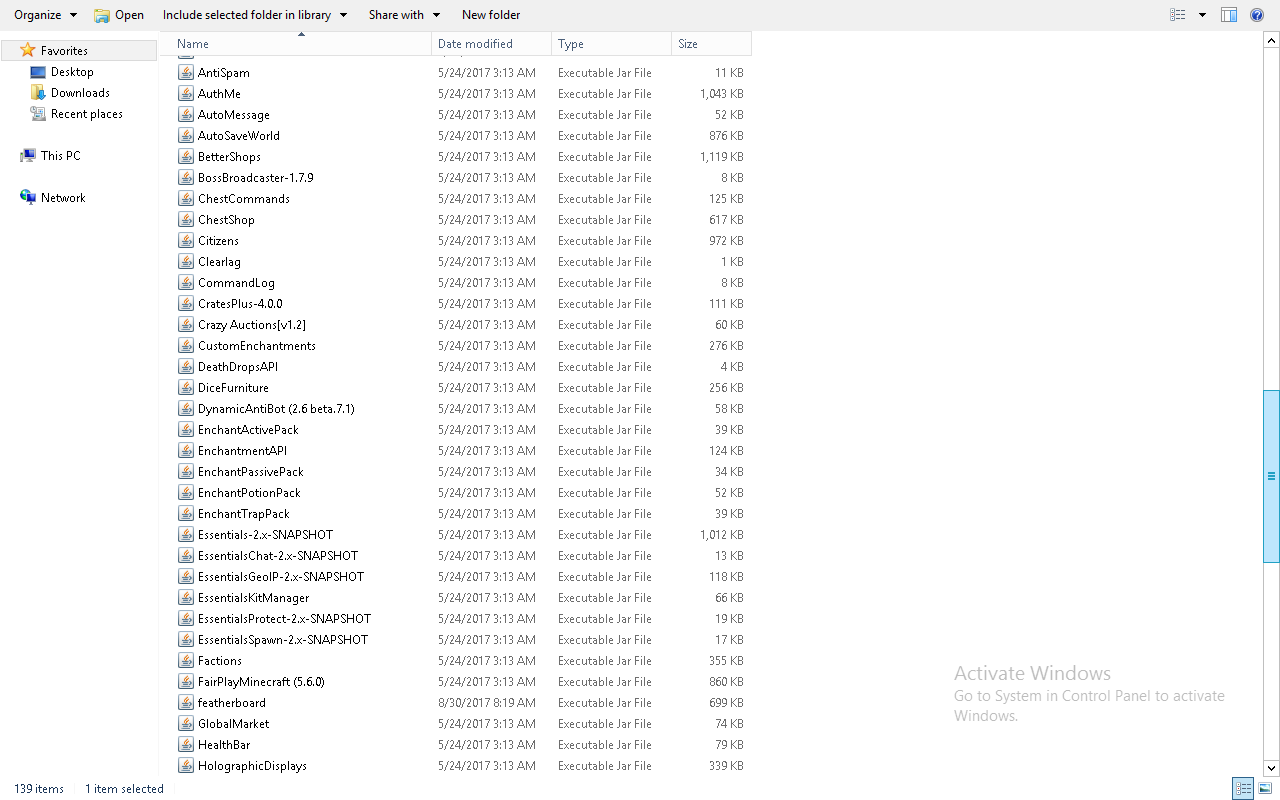Select Network in the navigation pane
The image size is (1280, 800).
(63, 198)
